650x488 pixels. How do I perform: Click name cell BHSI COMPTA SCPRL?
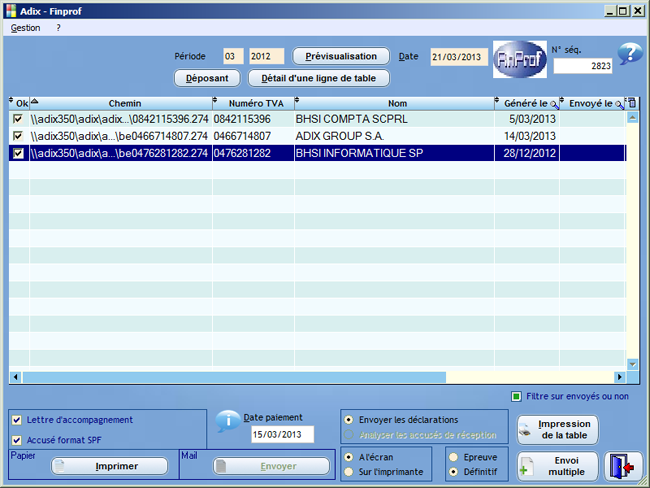click(x=394, y=119)
